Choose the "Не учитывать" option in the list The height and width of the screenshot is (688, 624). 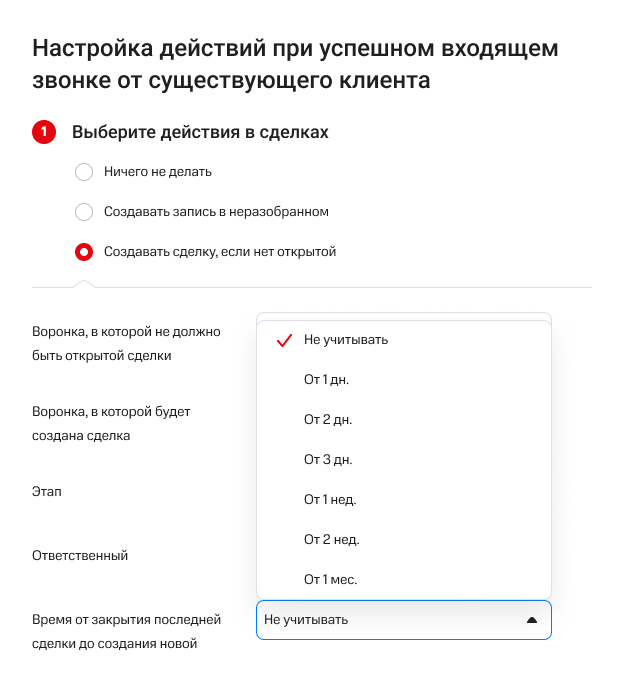click(346, 340)
